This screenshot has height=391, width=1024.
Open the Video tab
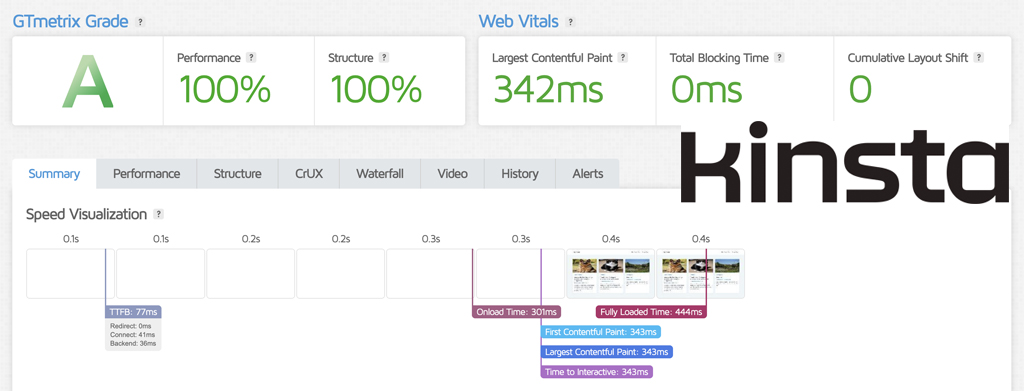(453, 174)
